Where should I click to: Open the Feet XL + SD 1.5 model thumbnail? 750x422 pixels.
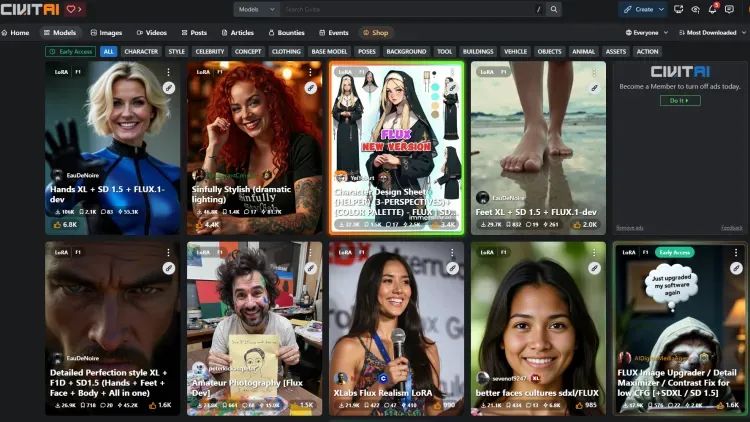(x=538, y=148)
